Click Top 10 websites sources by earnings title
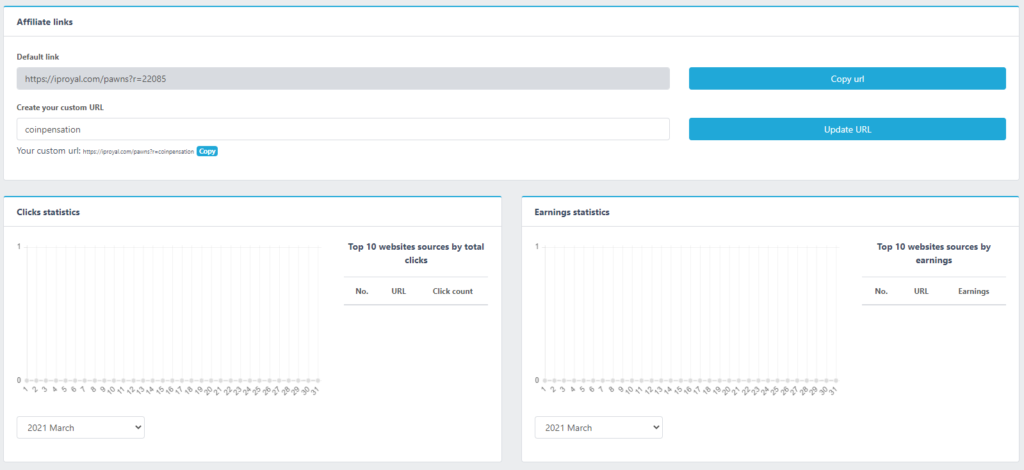Image resolution: width=1024 pixels, height=470 pixels. 934,253
